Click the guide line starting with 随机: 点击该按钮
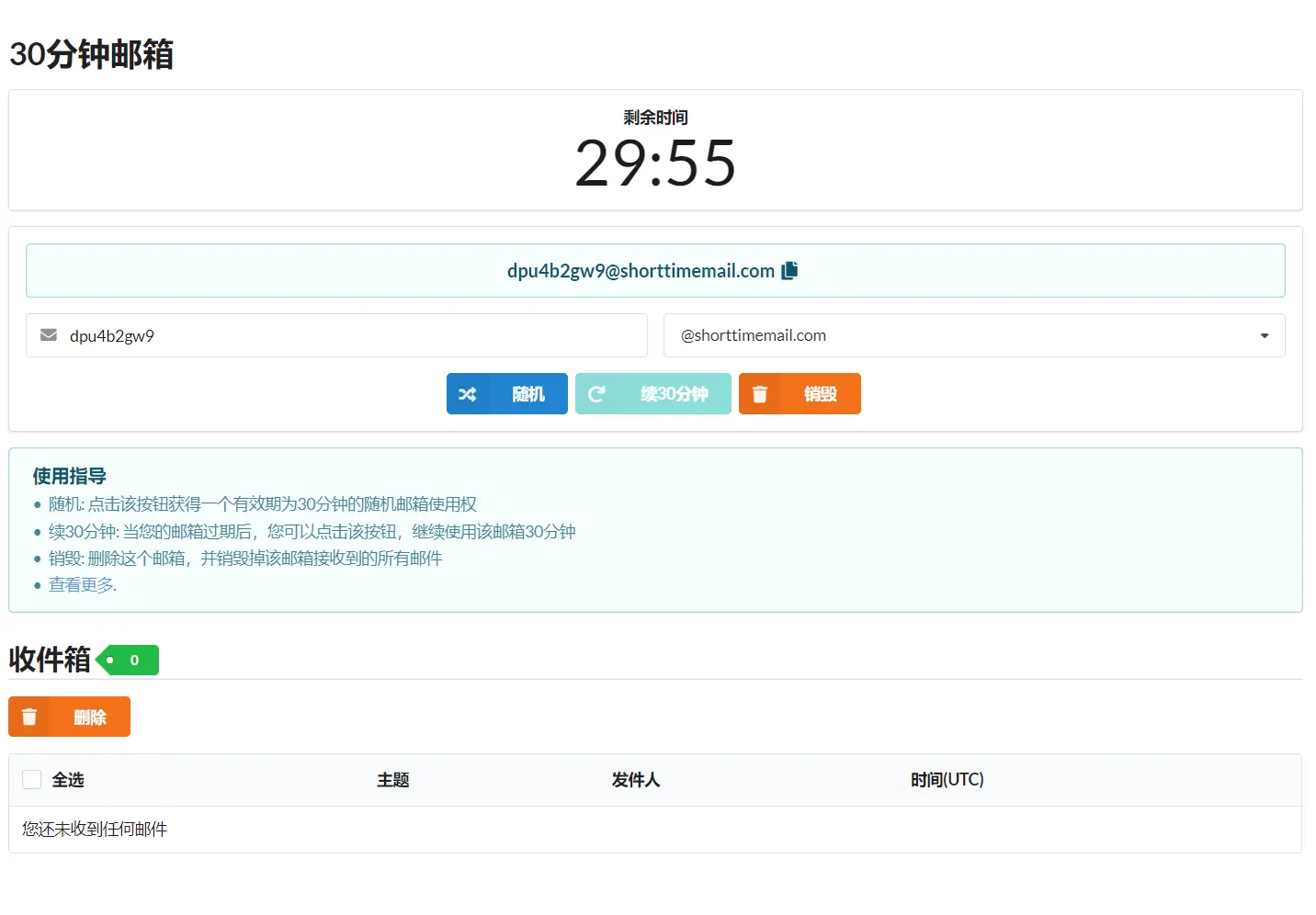Viewport: 1316px width, 915px height. [x=263, y=504]
